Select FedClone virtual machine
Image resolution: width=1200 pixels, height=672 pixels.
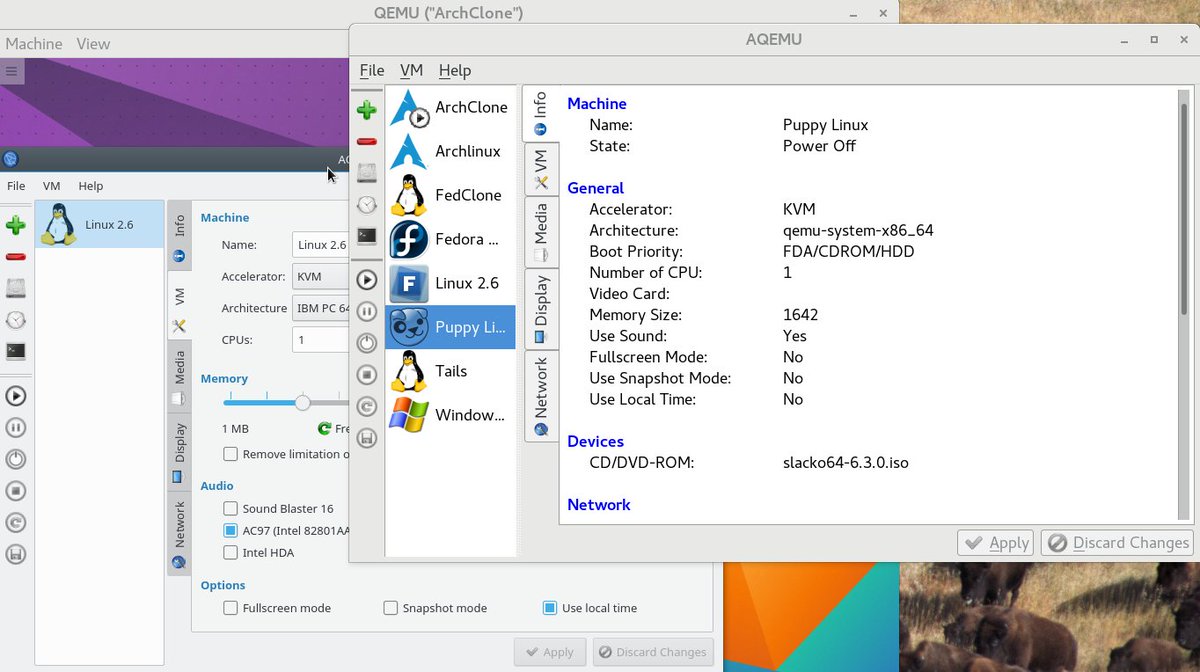(x=450, y=195)
